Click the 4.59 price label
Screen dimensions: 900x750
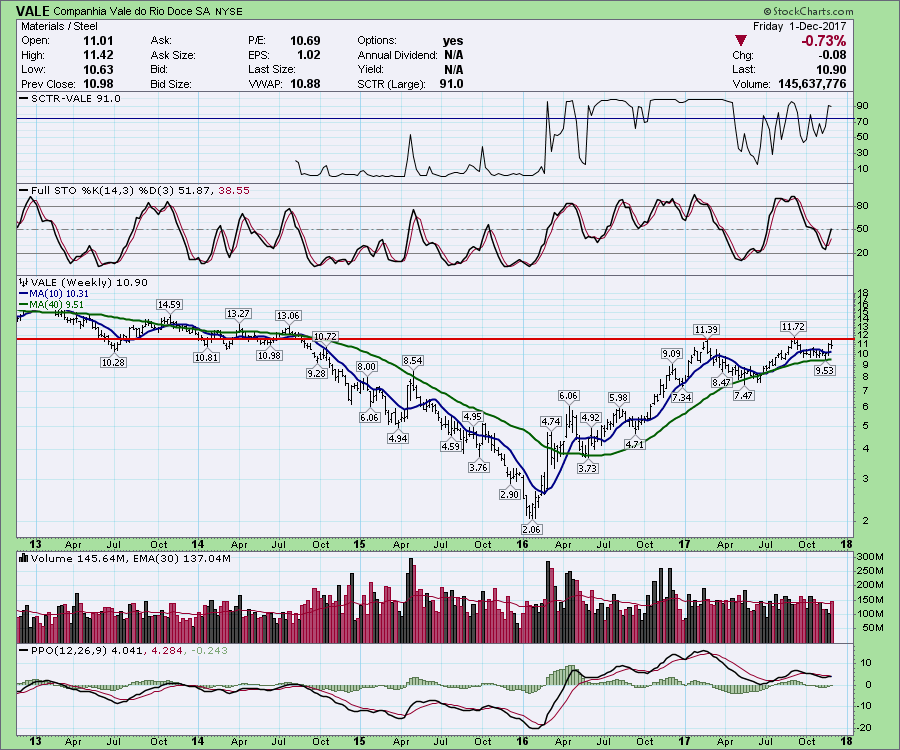[x=451, y=446]
